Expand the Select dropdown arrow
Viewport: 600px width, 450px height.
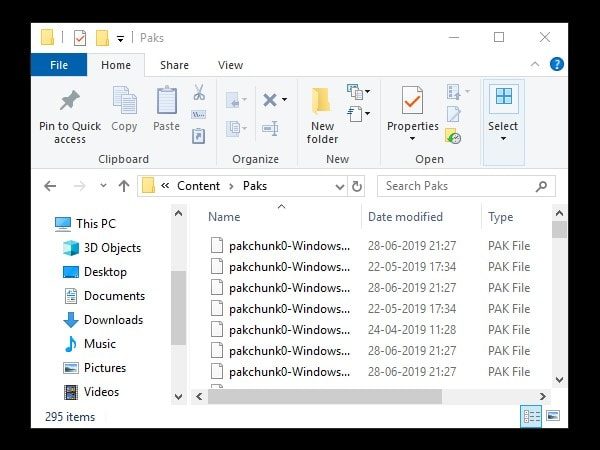504,139
